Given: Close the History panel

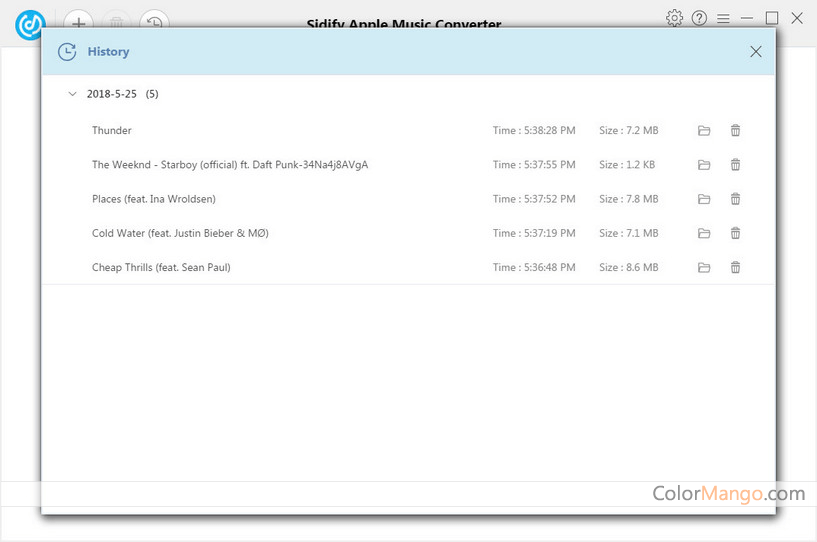Looking at the screenshot, I should [x=756, y=52].
